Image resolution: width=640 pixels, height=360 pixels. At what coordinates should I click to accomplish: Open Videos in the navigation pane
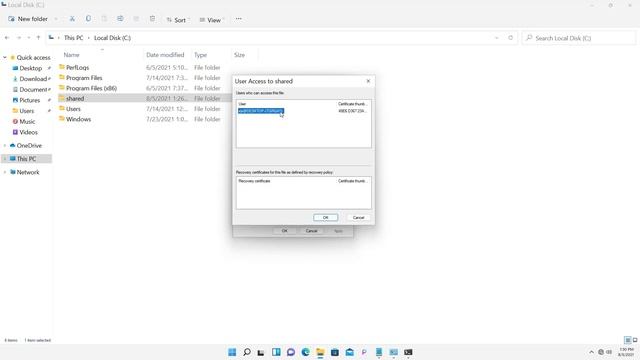(x=28, y=132)
